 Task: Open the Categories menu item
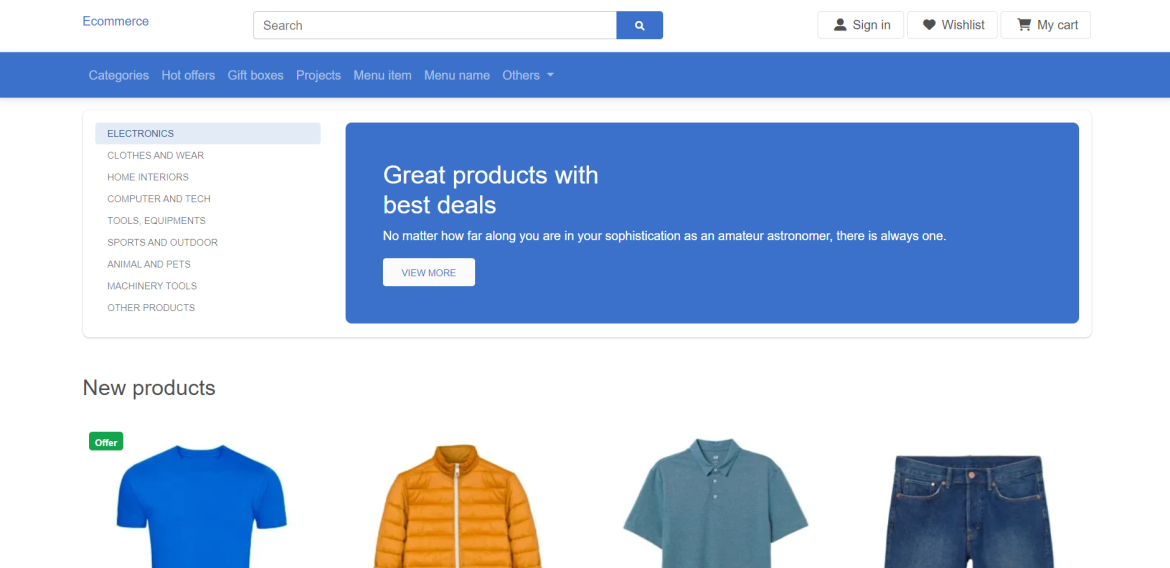[119, 75]
